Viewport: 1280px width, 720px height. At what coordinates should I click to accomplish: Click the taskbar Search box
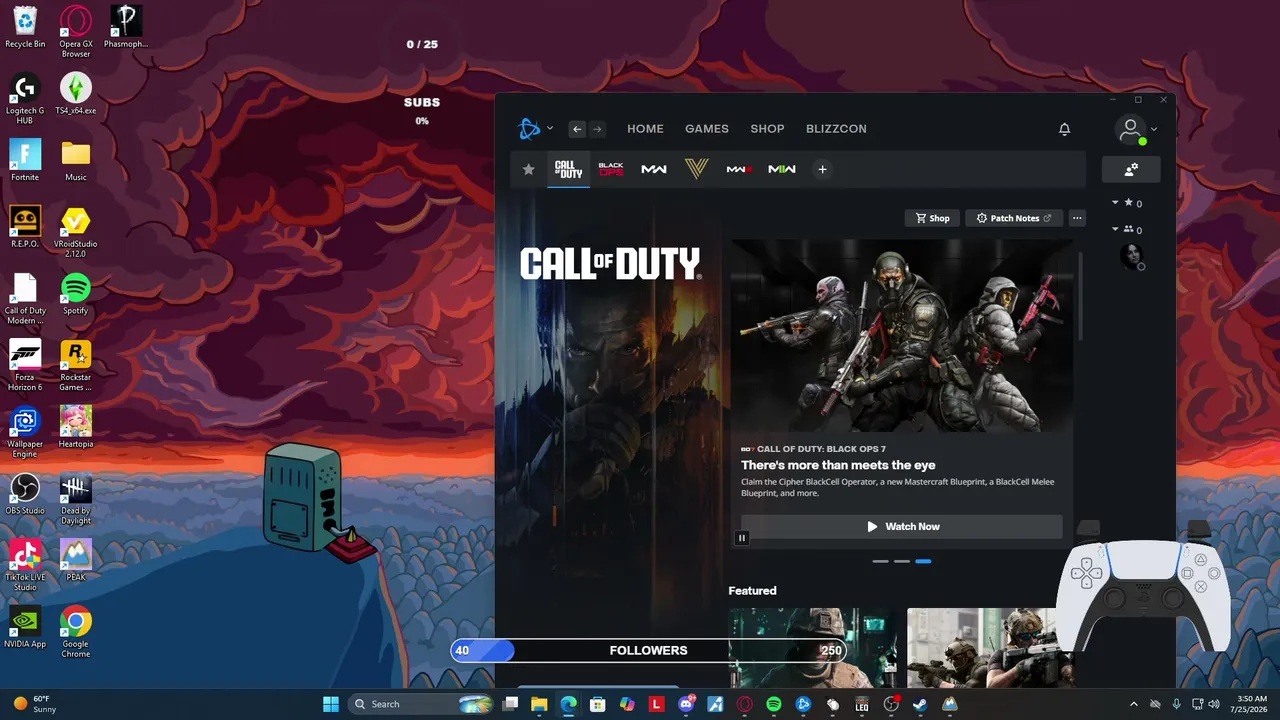pyautogui.click(x=421, y=704)
